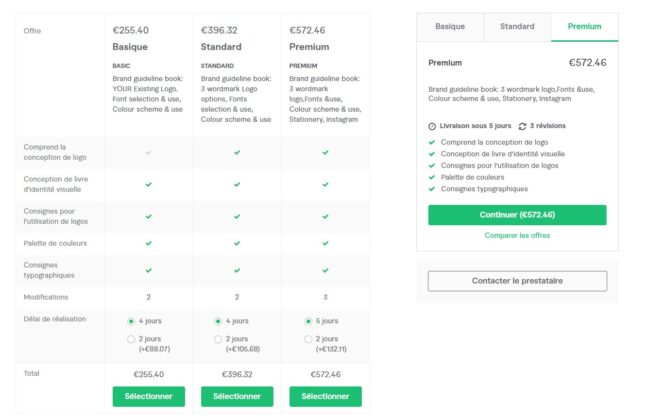Click greyed checkmark in Basique logo conception row
664x418 pixels.
pyautogui.click(x=149, y=152)
